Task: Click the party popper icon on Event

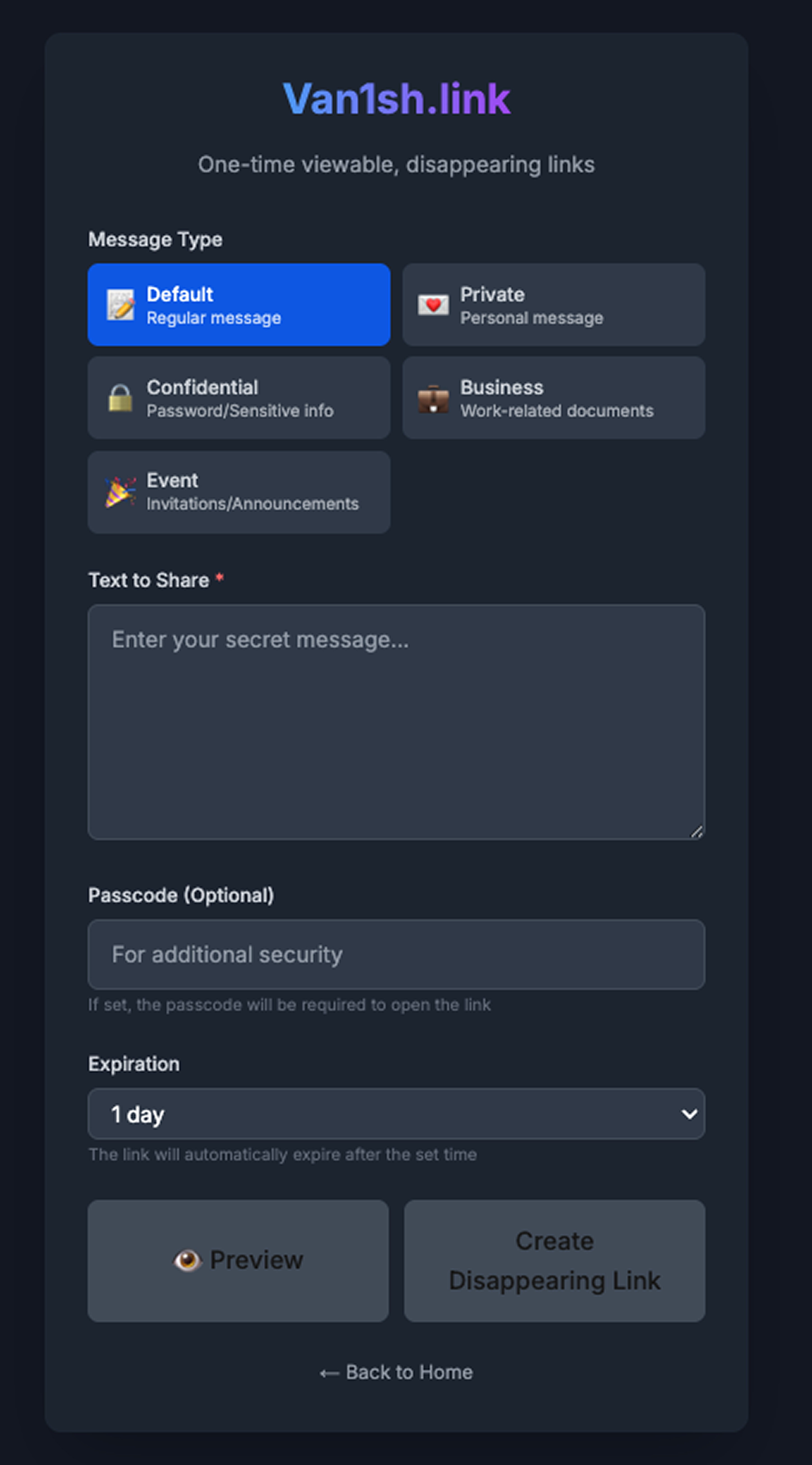Action: 120,492
